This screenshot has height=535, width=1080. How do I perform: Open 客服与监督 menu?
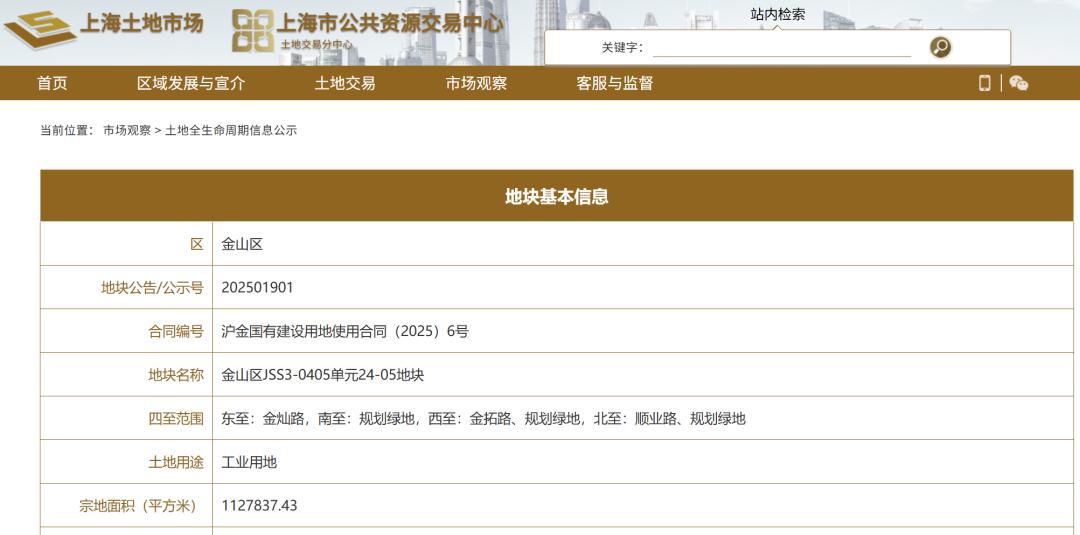click(x=614, y=83)
